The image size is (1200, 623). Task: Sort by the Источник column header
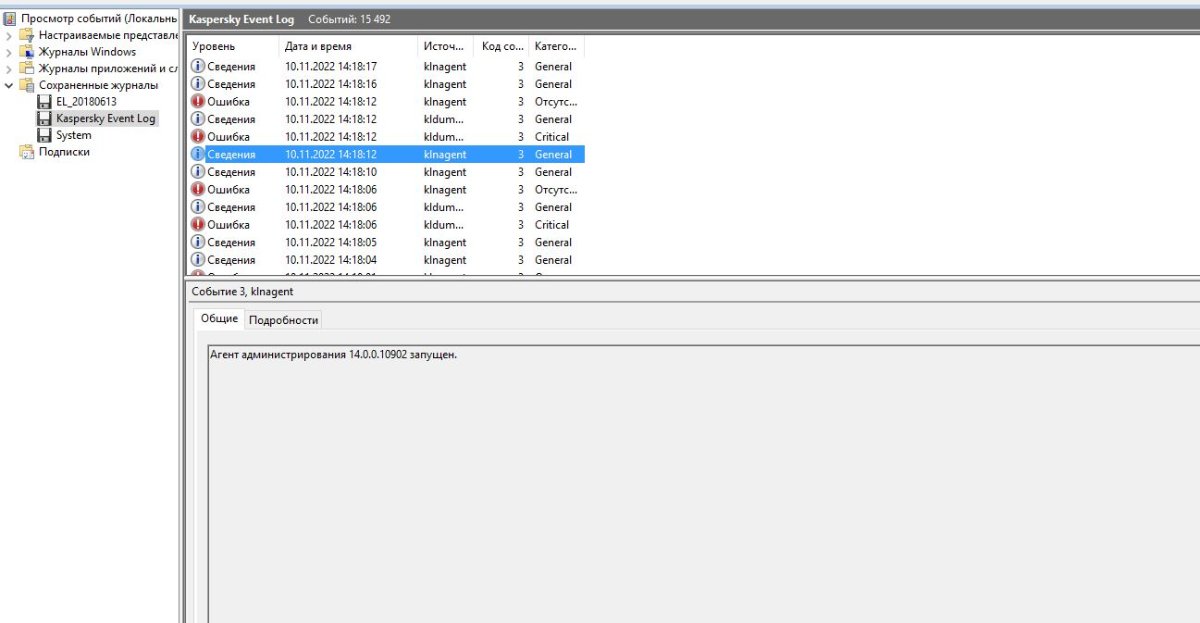[x=445, y=46]
